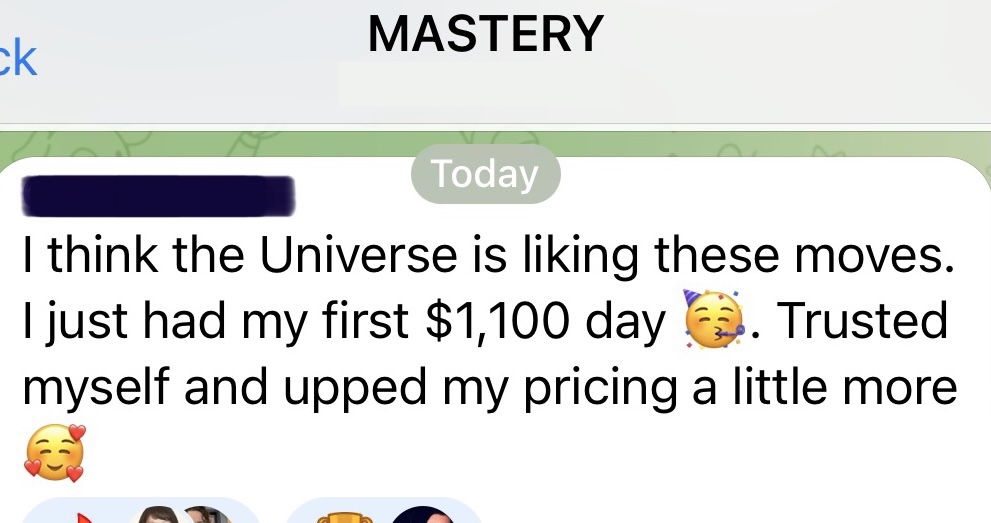The image size is (991, 523).
Task: Tap the trophy reaction emoji
Action: pos(343,517)
